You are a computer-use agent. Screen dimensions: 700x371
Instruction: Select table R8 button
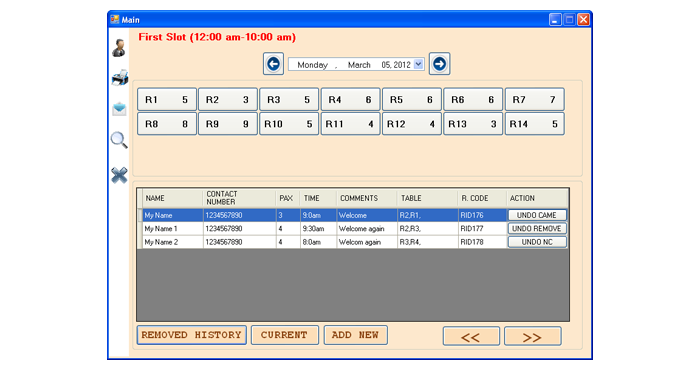click(167, 124)
